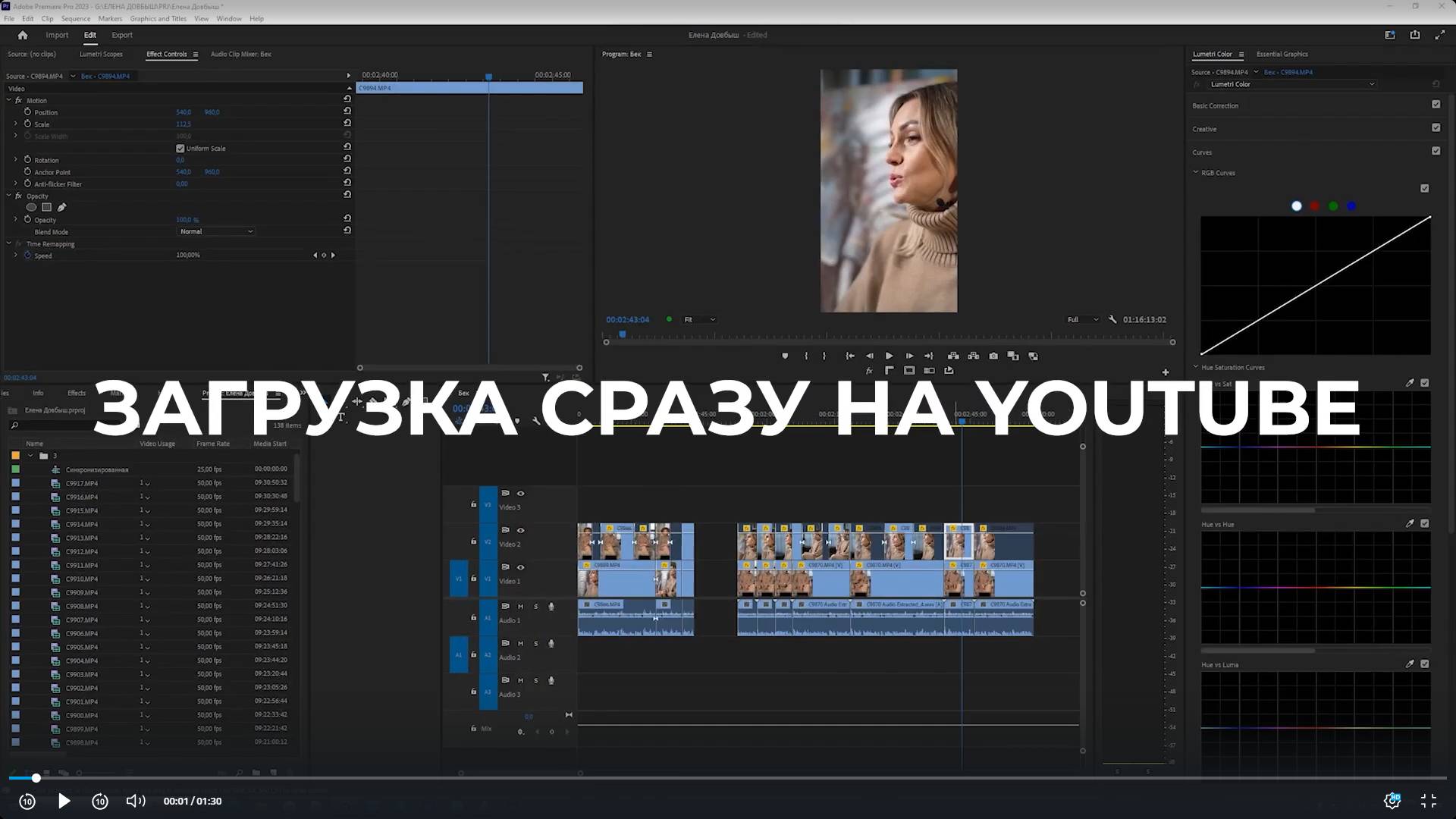Click the Export Frame camera icon
Image resolution: width=1456 pixels, height=819 pixels.
pyautogui.click(x=993, y=356)
